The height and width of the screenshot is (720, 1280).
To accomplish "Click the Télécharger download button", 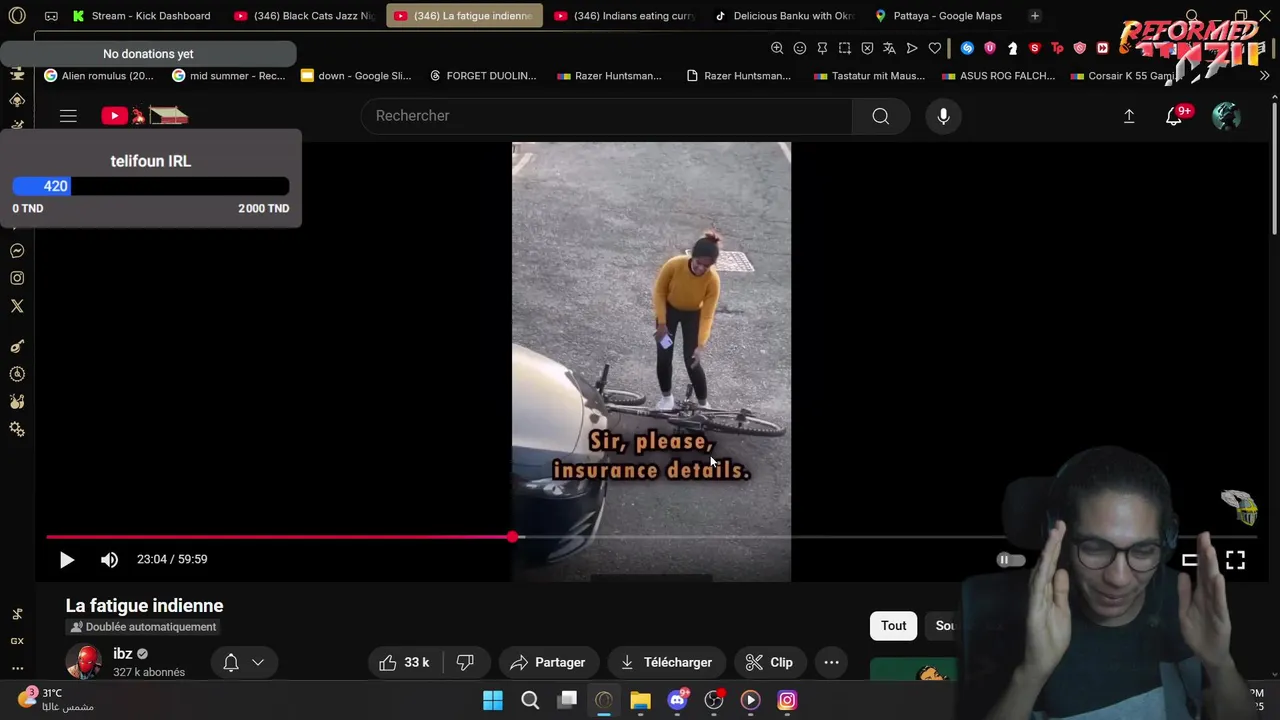I will (x=666, y=662).
